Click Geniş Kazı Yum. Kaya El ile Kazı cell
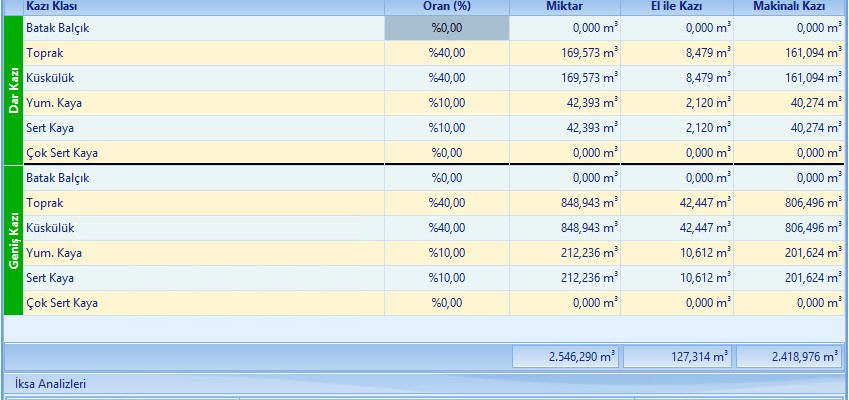Viewport: 849px width, 400px height. pyautogui.click(x=676, y=253)
